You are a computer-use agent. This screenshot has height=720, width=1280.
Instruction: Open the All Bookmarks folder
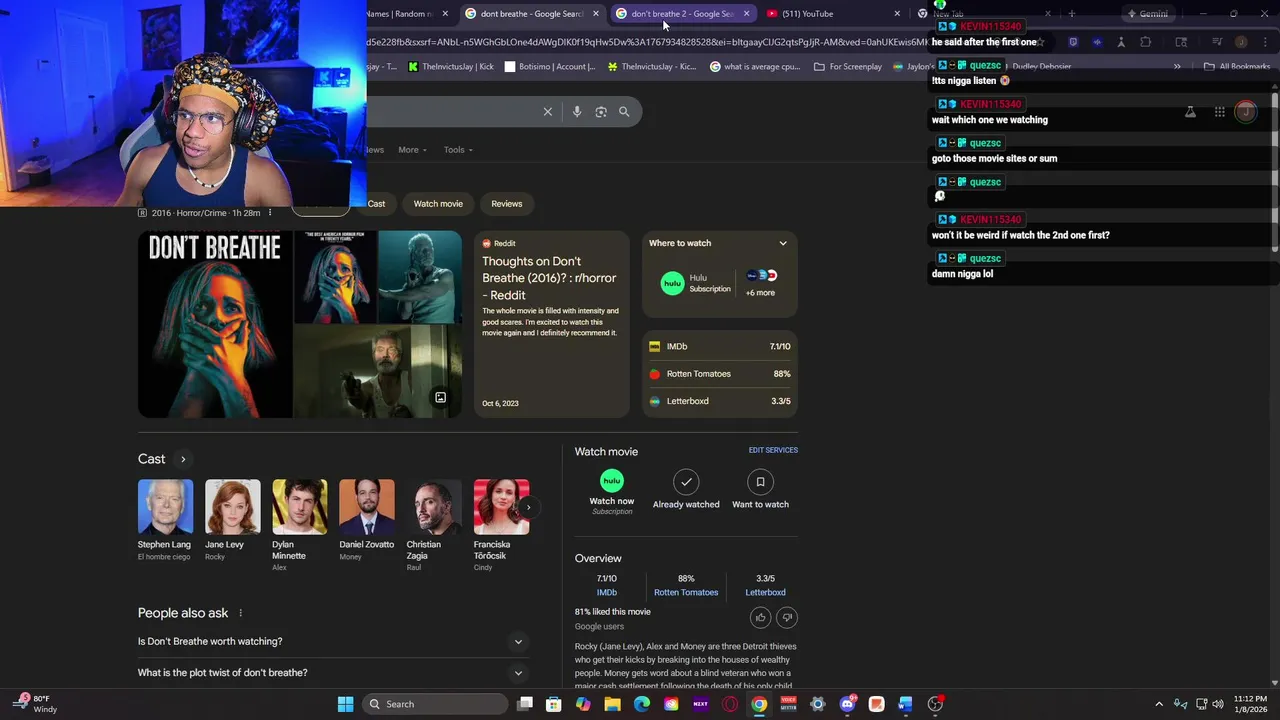point(1237,67)
